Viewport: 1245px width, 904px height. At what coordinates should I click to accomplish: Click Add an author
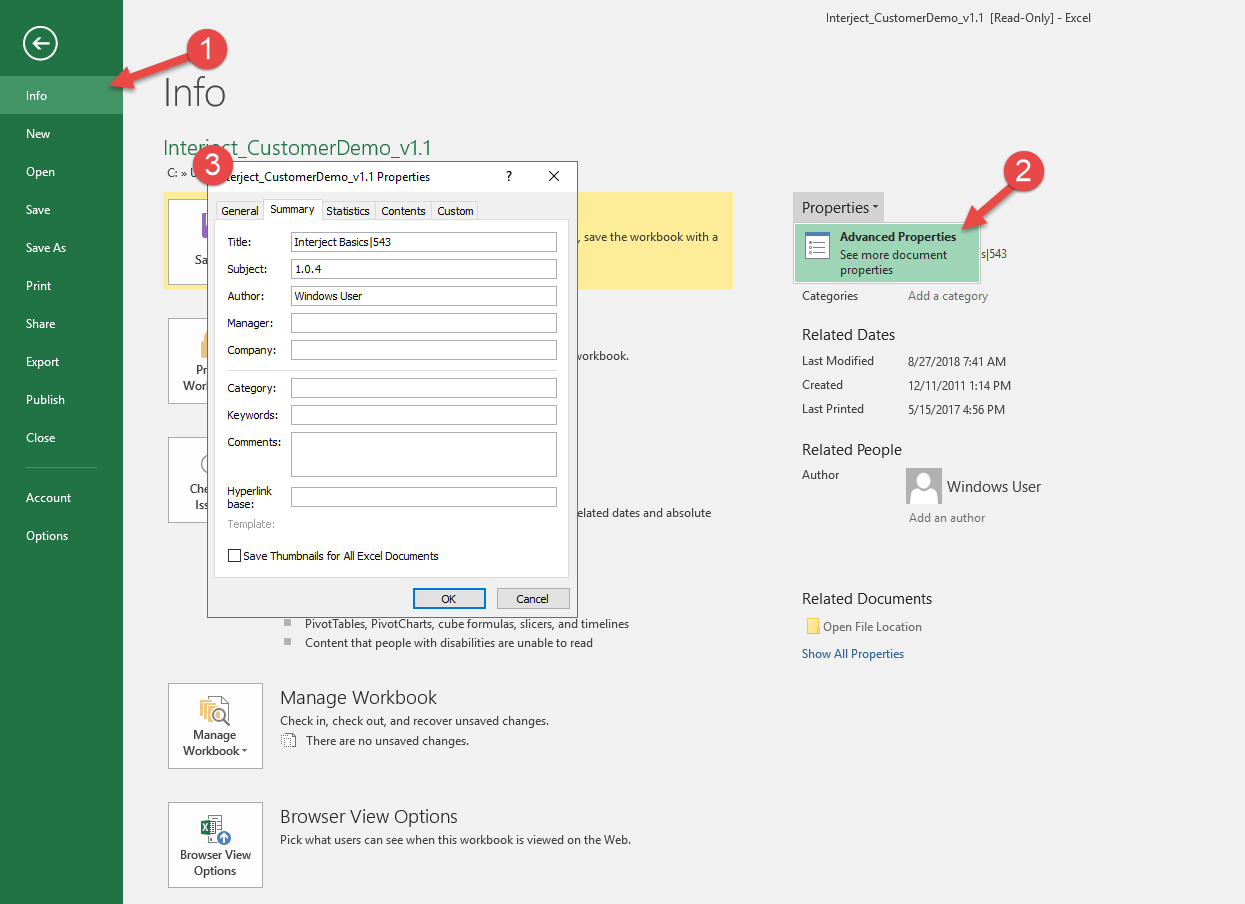pyautogui.click(x=947, y=518)
